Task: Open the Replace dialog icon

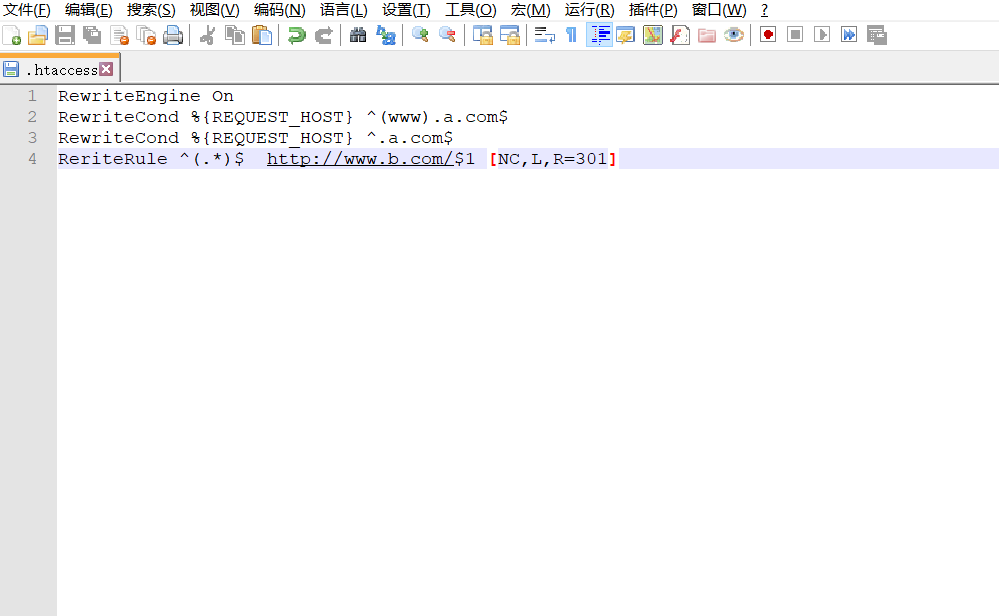Action: click(x=385, y=35)
